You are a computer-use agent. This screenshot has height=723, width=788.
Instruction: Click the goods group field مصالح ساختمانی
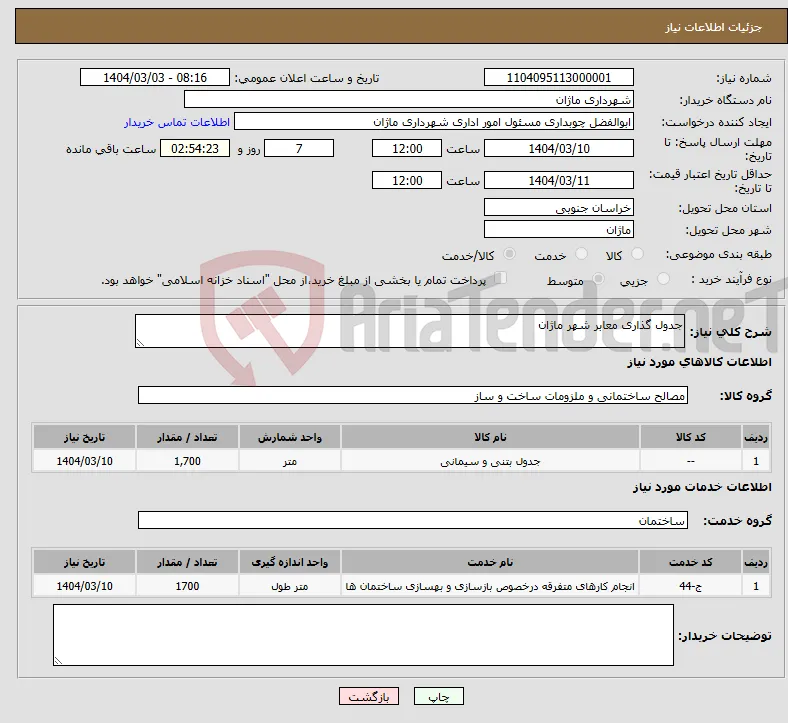pyautogui.click(x=413, y=395)
